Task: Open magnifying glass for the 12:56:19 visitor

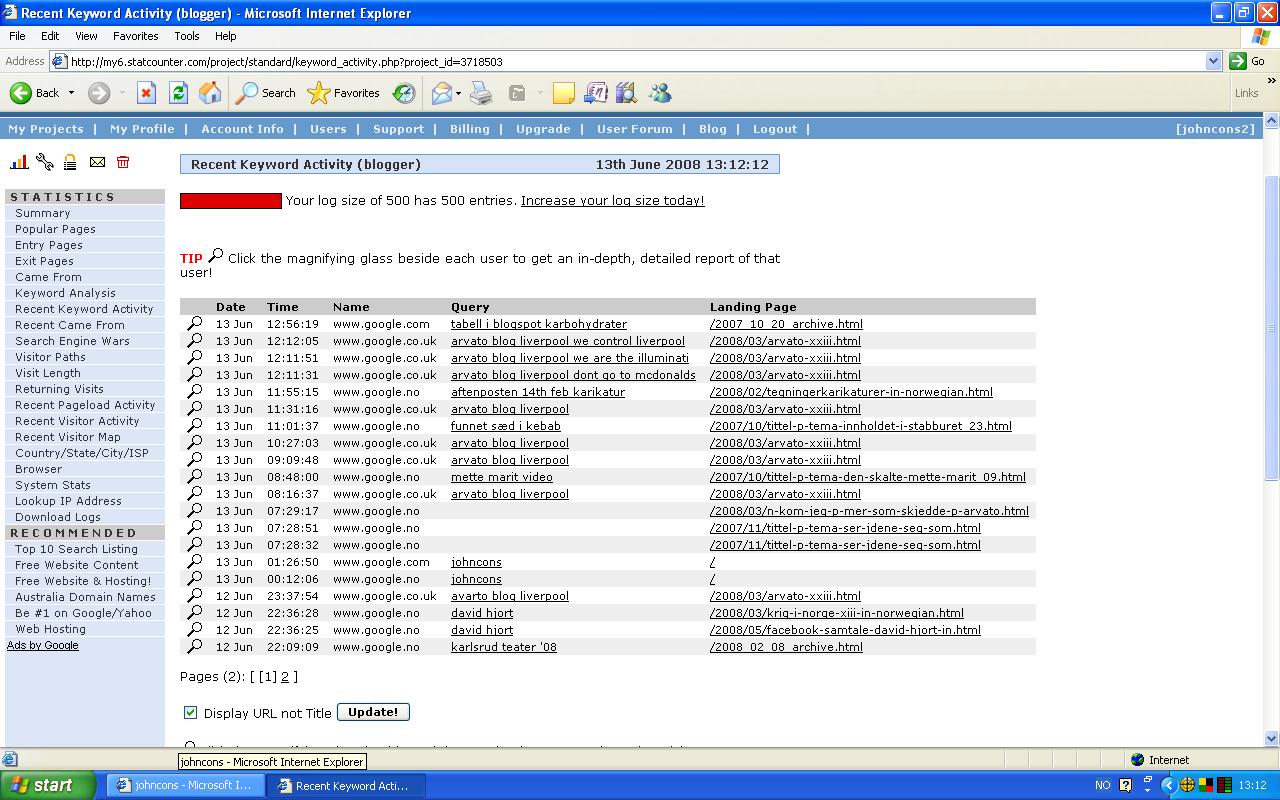Action: [195, 323]
